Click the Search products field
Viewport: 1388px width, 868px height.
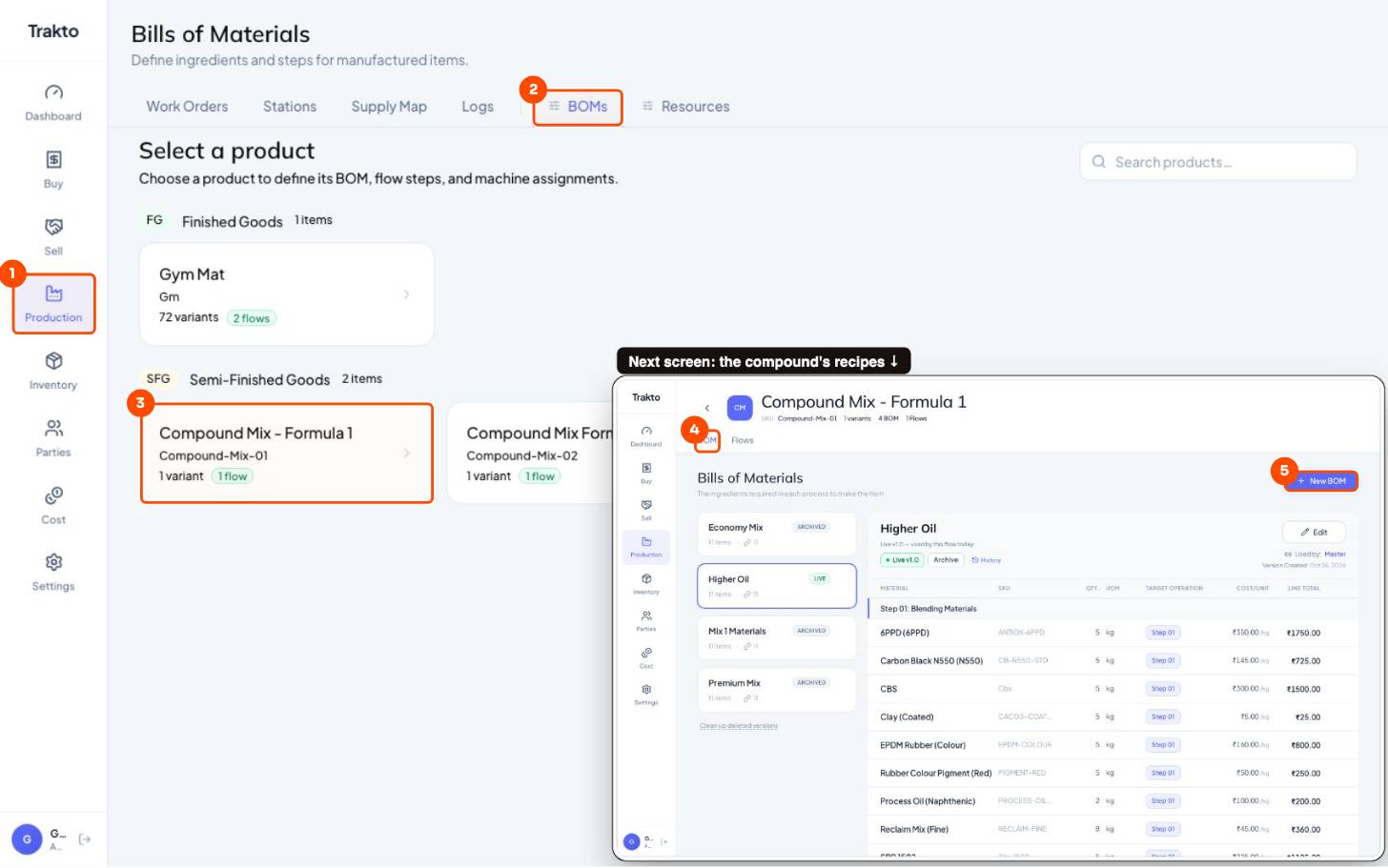point(1218,162)
